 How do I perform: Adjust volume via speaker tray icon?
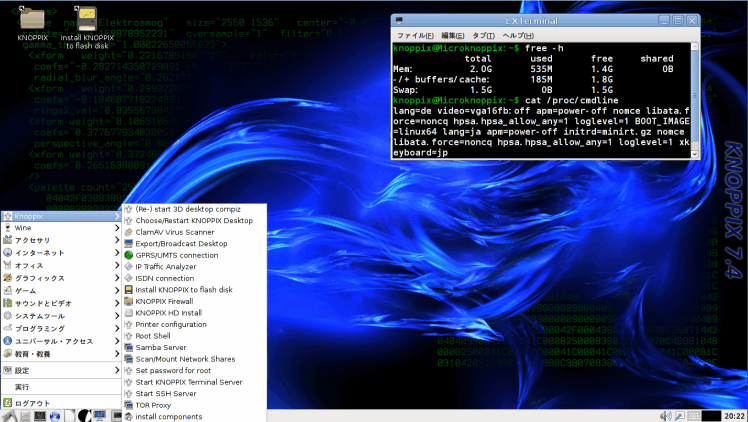pos(665,416)
